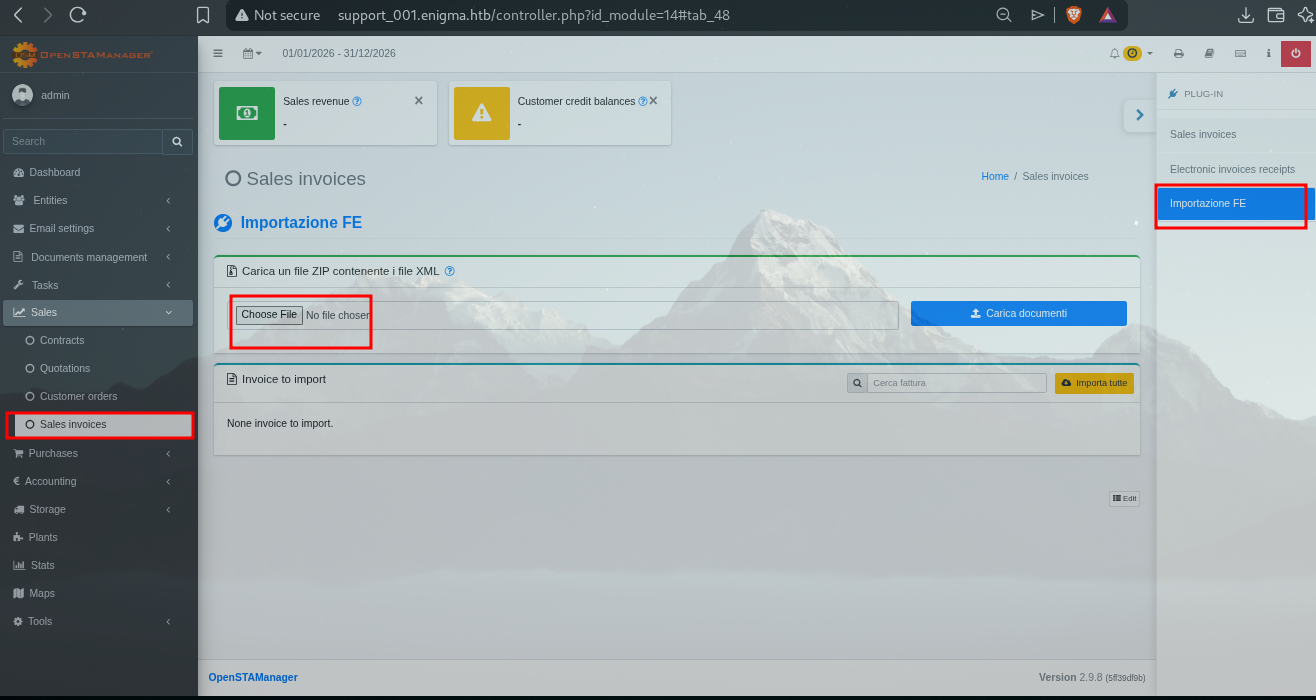Open the manual book icon

[x=1209, y=53]
